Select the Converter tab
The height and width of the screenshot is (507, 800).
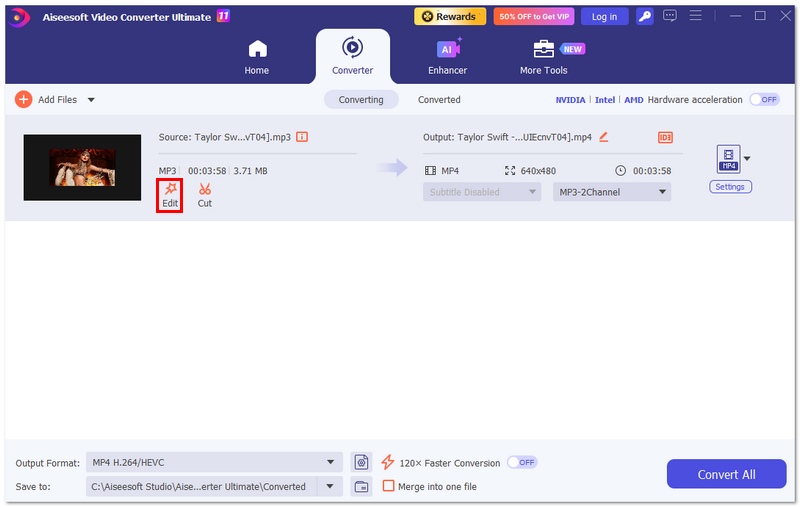tap(353, 57)
